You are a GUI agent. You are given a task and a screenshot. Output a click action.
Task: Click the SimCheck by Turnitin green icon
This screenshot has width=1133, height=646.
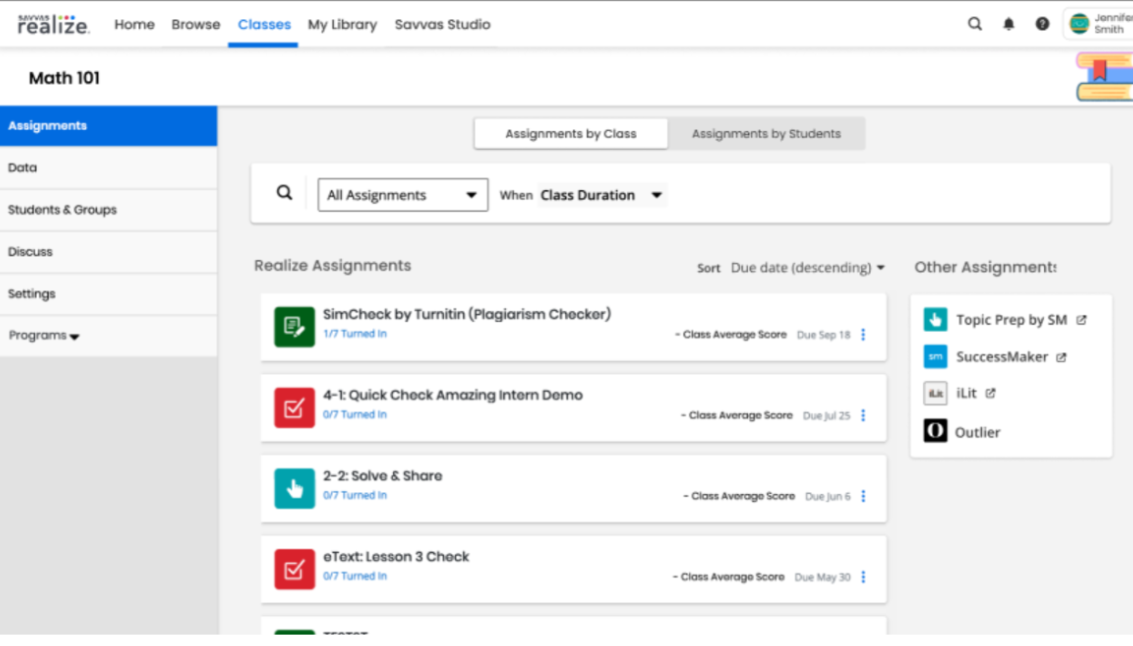294,327
